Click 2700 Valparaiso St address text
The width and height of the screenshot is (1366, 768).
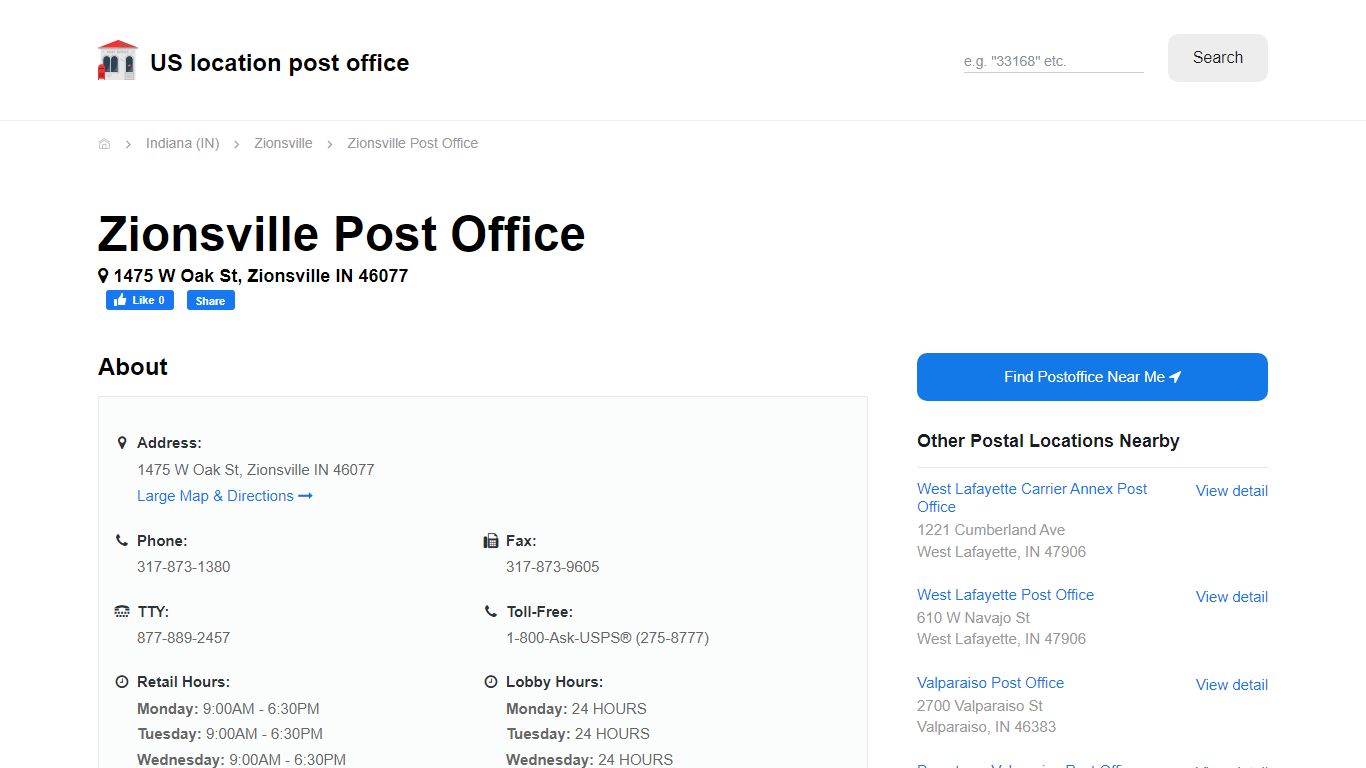coord(980,706)
